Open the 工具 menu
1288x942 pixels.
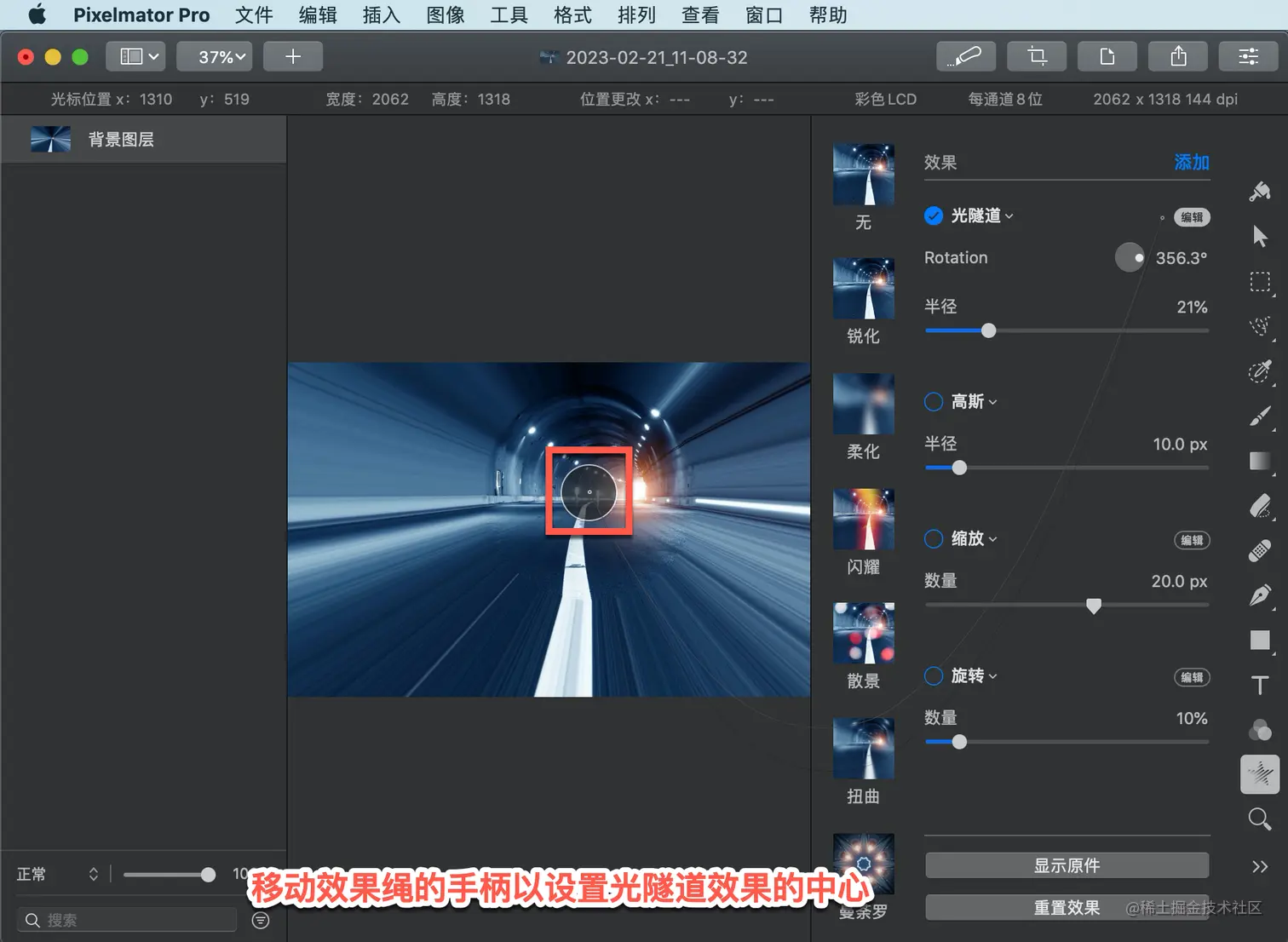pos(509,14)
